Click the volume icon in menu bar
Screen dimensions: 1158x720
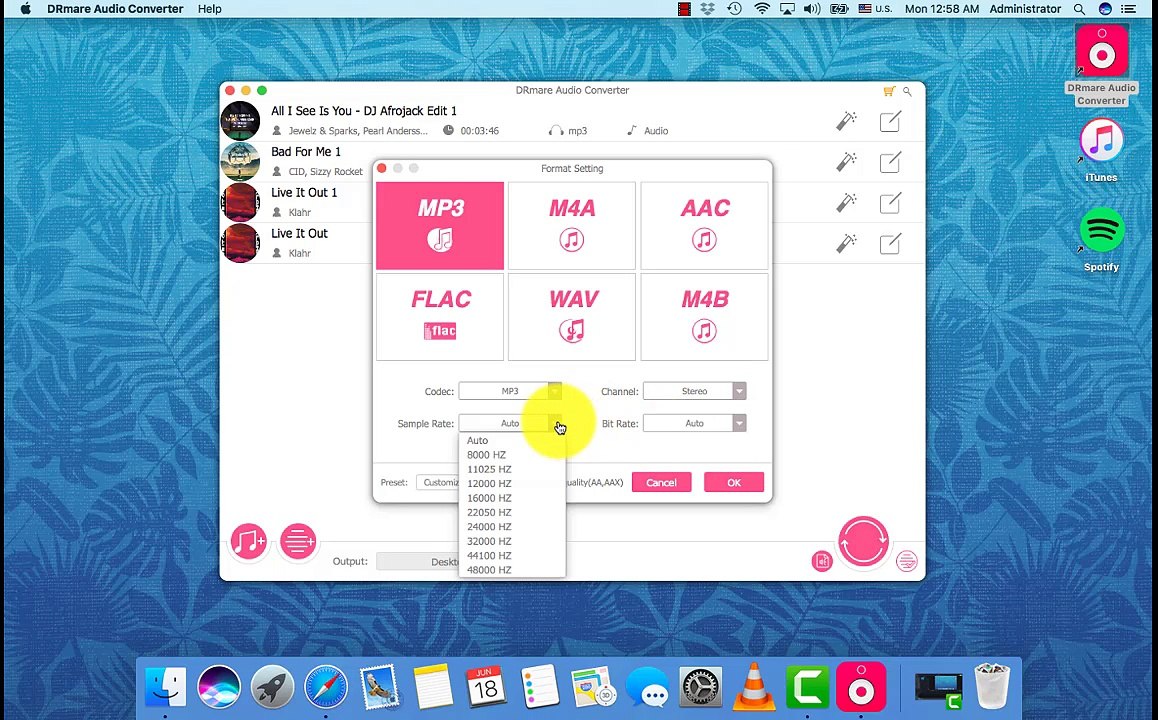tap(812, 9)
